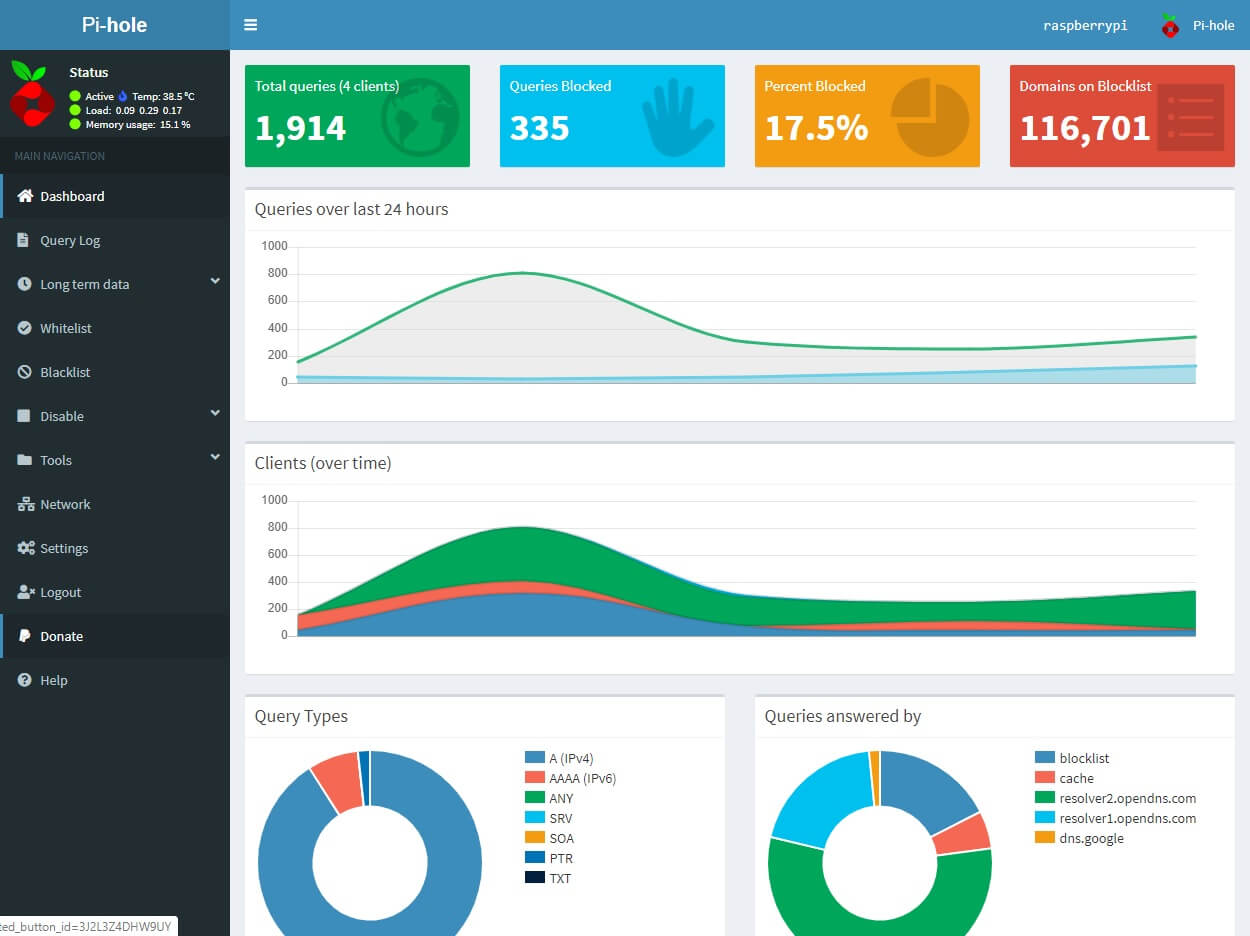This screenshot has width=1250, height=936.
Task: Click the pie chart icon on Percent Blocked card
Action: pyautogui.click(x=931, y=118)
